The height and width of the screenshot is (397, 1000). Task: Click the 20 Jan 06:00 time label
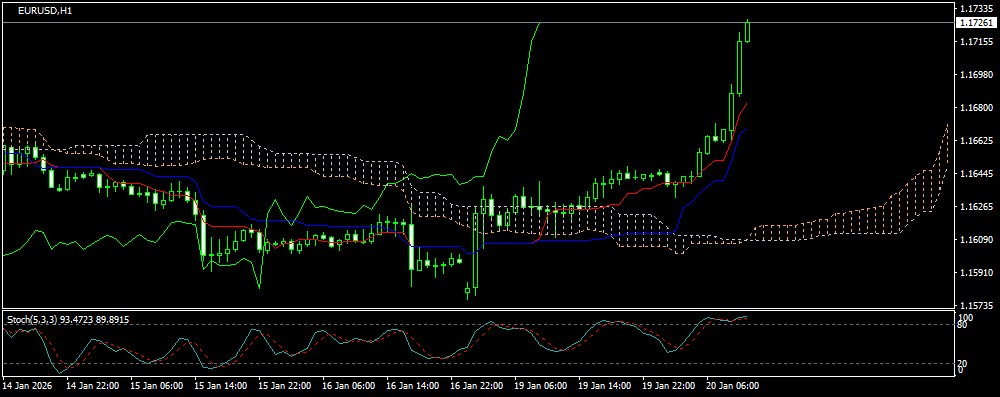pyautogui.click(x=732, y=386)
